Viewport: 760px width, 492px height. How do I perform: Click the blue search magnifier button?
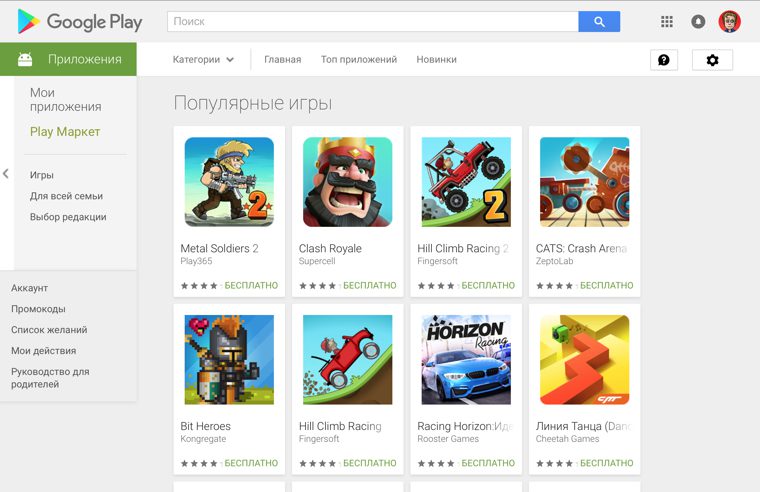599,22
